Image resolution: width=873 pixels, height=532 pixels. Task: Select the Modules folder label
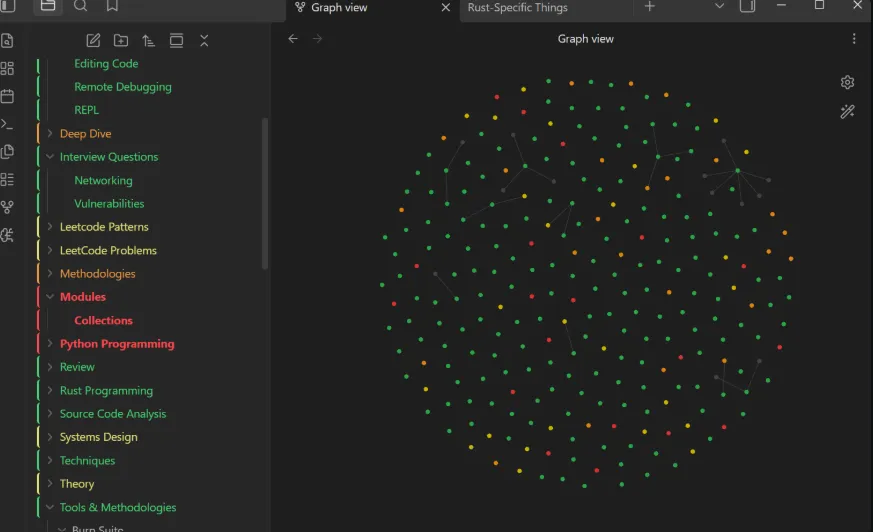(x=82, y=297)
